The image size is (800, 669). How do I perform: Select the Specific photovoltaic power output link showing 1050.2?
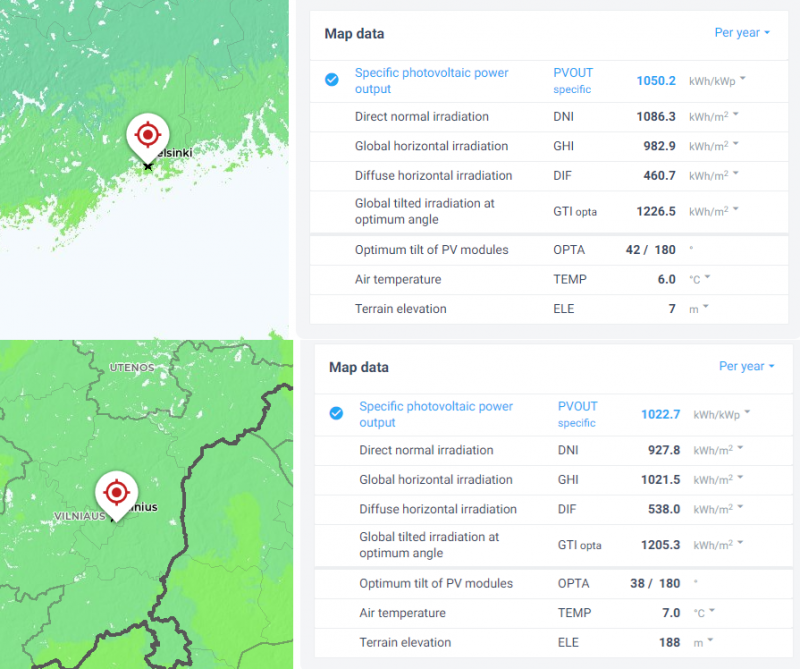click(431, 81)
